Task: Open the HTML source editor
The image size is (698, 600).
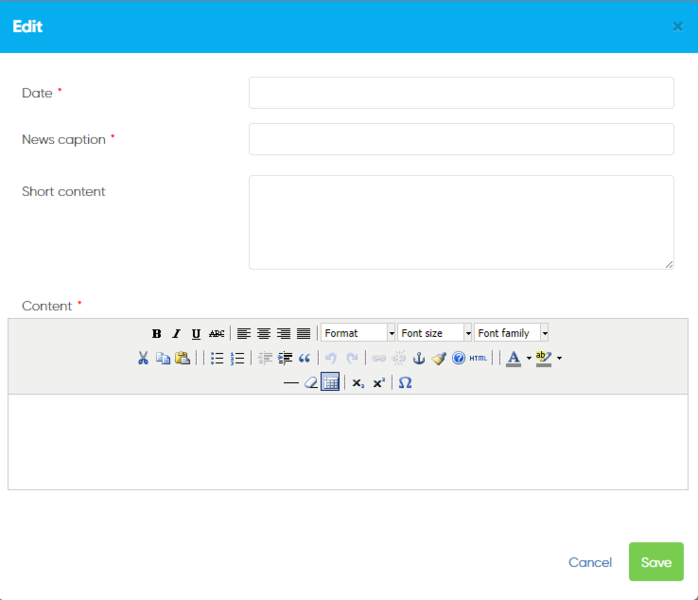Action: (479, 358)
